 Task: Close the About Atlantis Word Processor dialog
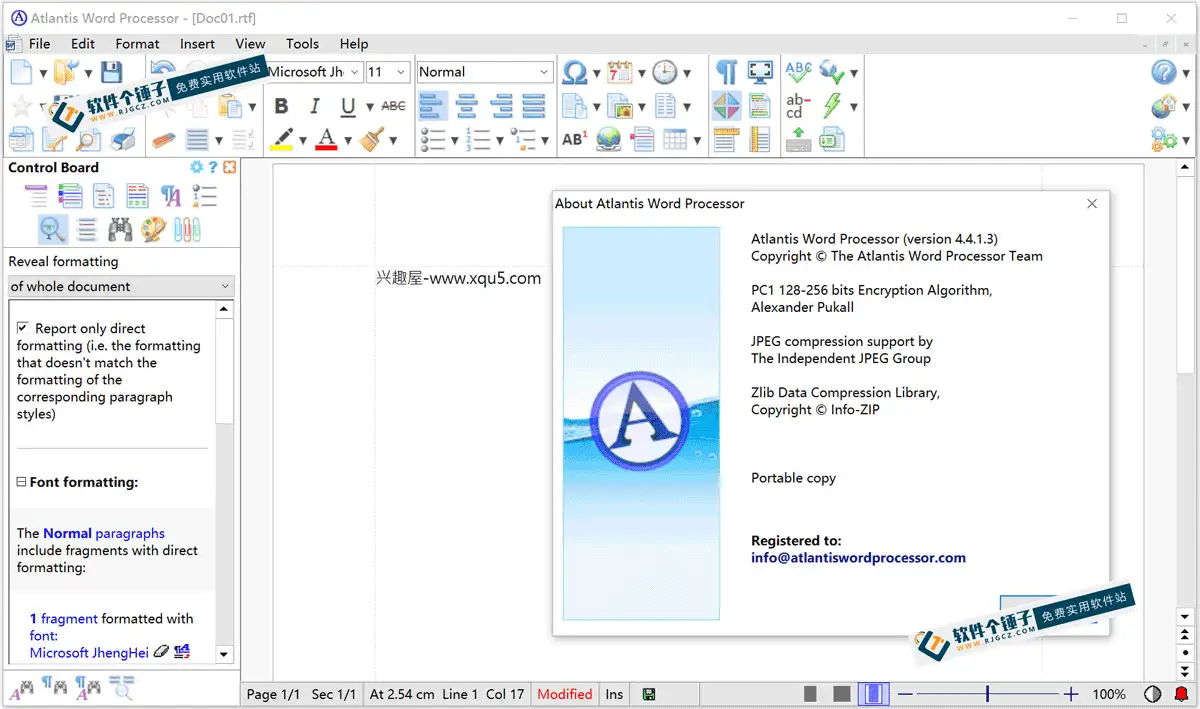1092,203
